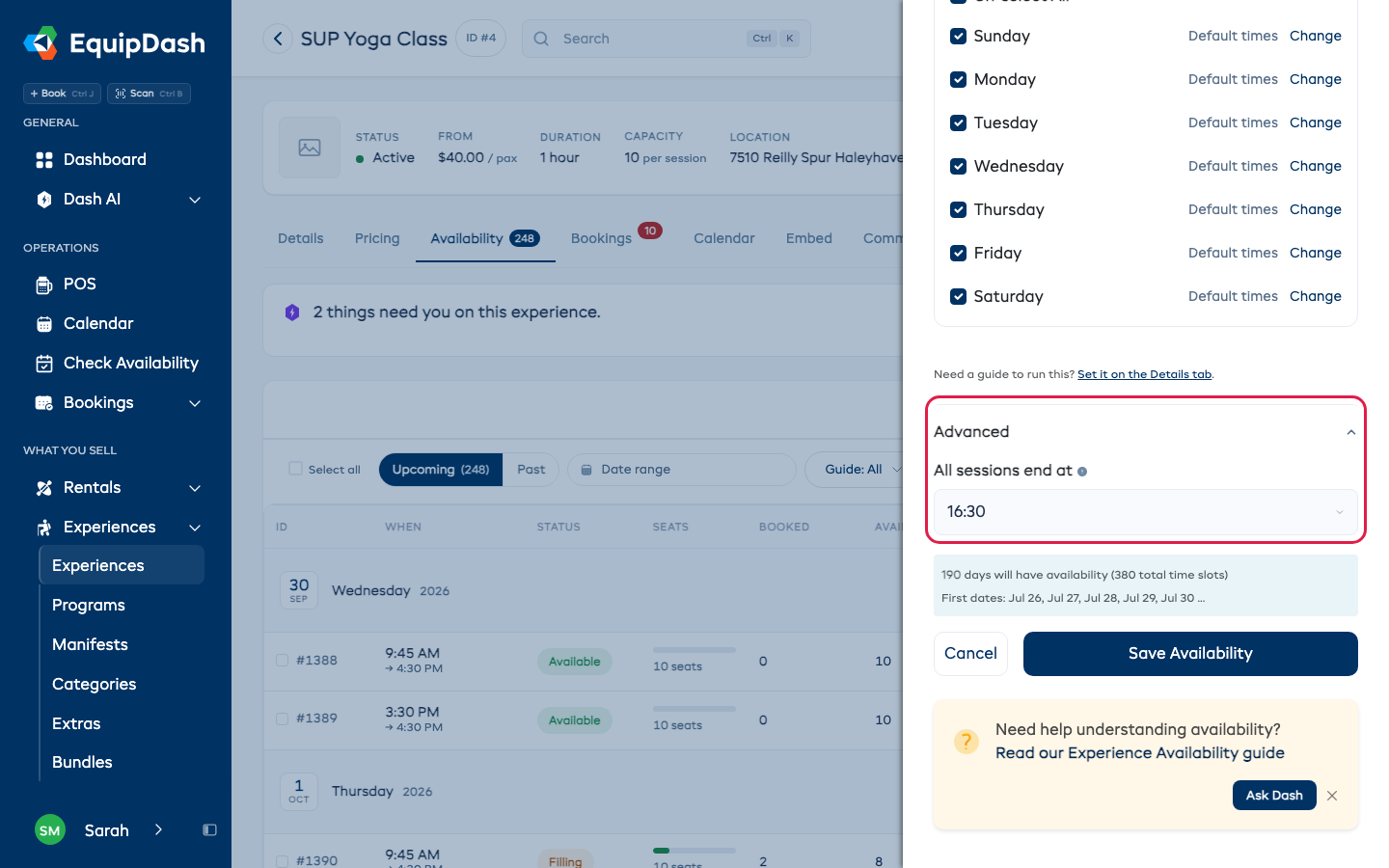Click the seats progress bar for session #1388
Image resolution: width=1389 pixels, height=868 pixels.
(x=694, y=650)
